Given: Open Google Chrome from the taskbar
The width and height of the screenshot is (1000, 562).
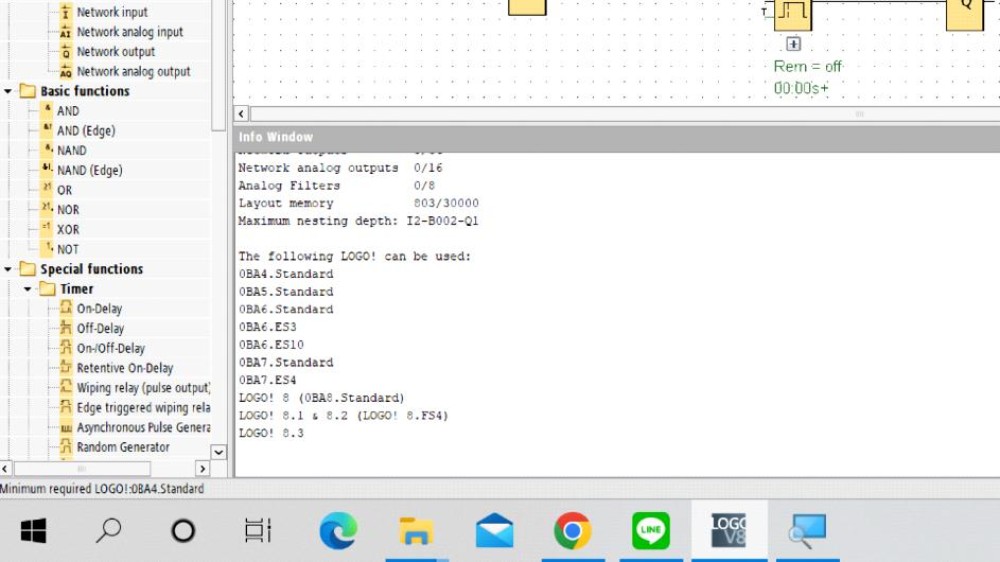Looking at the screenshot, I should [572, 531].
